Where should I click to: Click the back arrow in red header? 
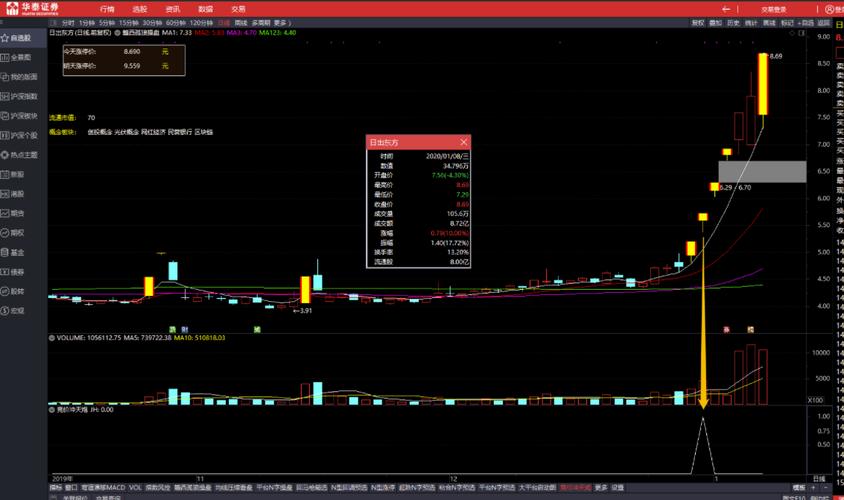726,9
